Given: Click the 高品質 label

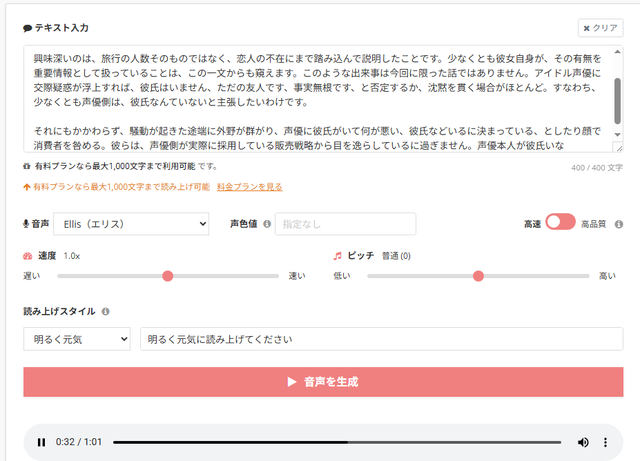Looking at the screenshot, I should (x=593, y=224).
